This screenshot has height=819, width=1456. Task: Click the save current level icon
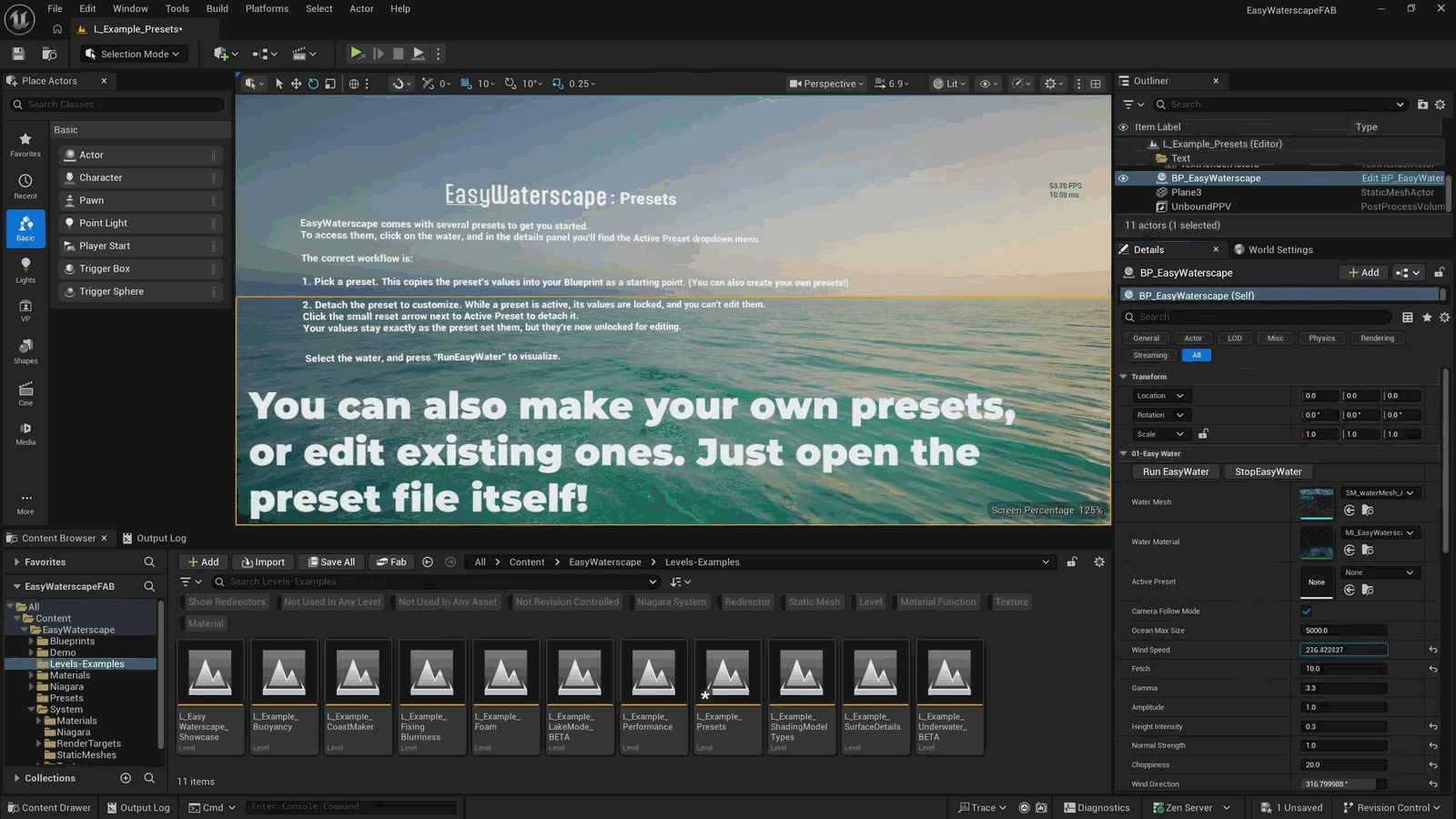tap(18, 54)
